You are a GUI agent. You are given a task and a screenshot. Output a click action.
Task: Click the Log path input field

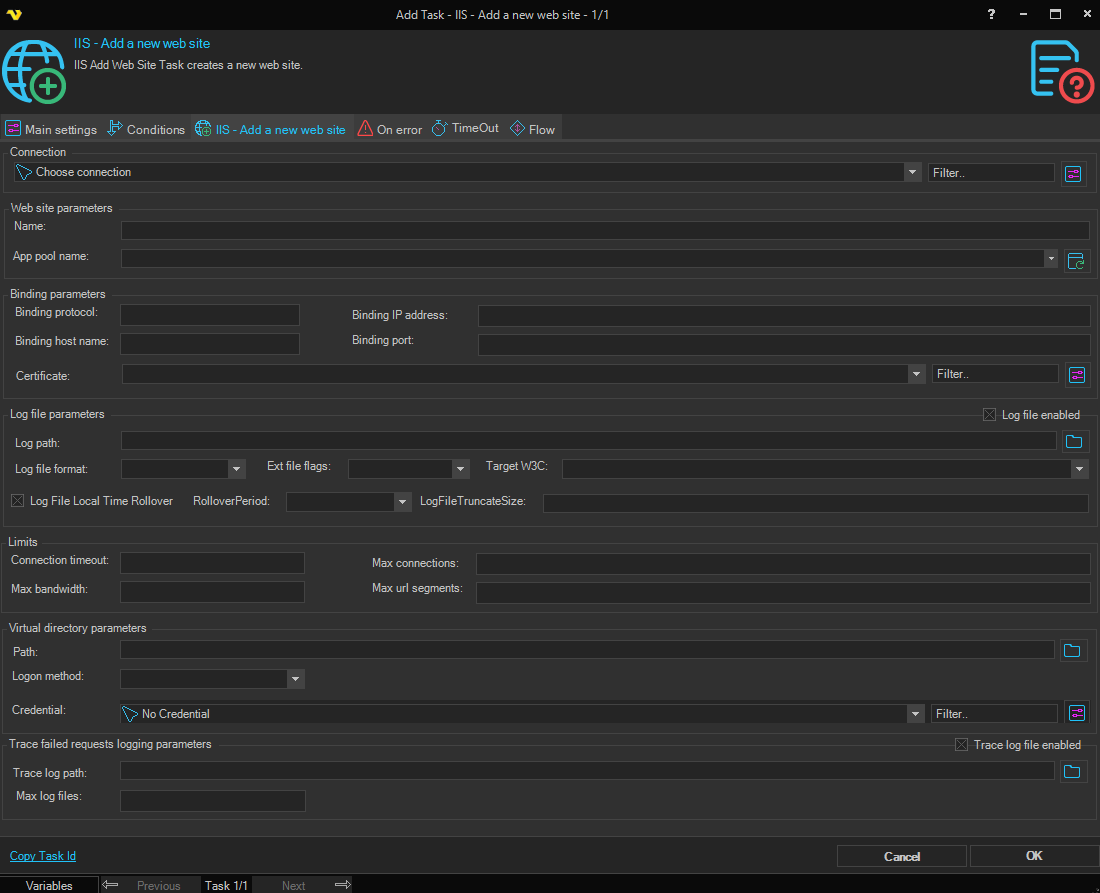589,441
